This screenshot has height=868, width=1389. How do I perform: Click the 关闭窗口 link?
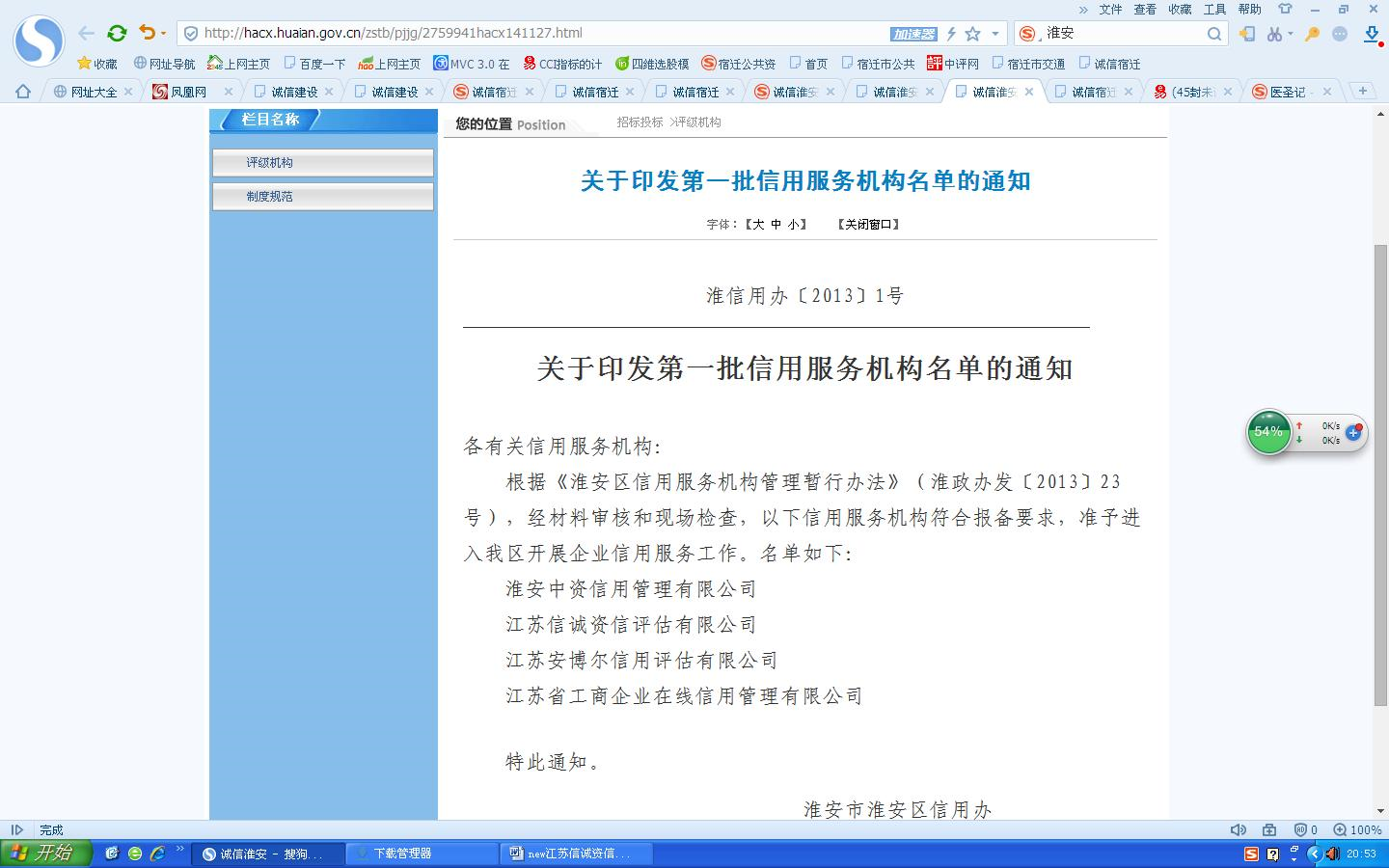tap(869, 224)
